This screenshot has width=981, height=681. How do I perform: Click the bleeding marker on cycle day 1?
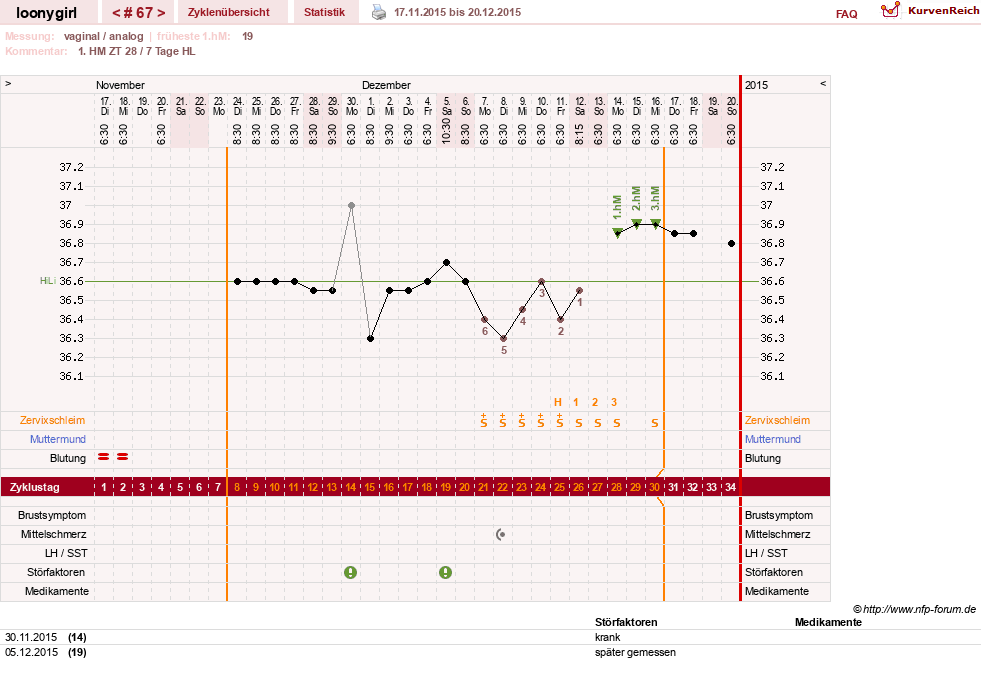click(x=104, y=458)
